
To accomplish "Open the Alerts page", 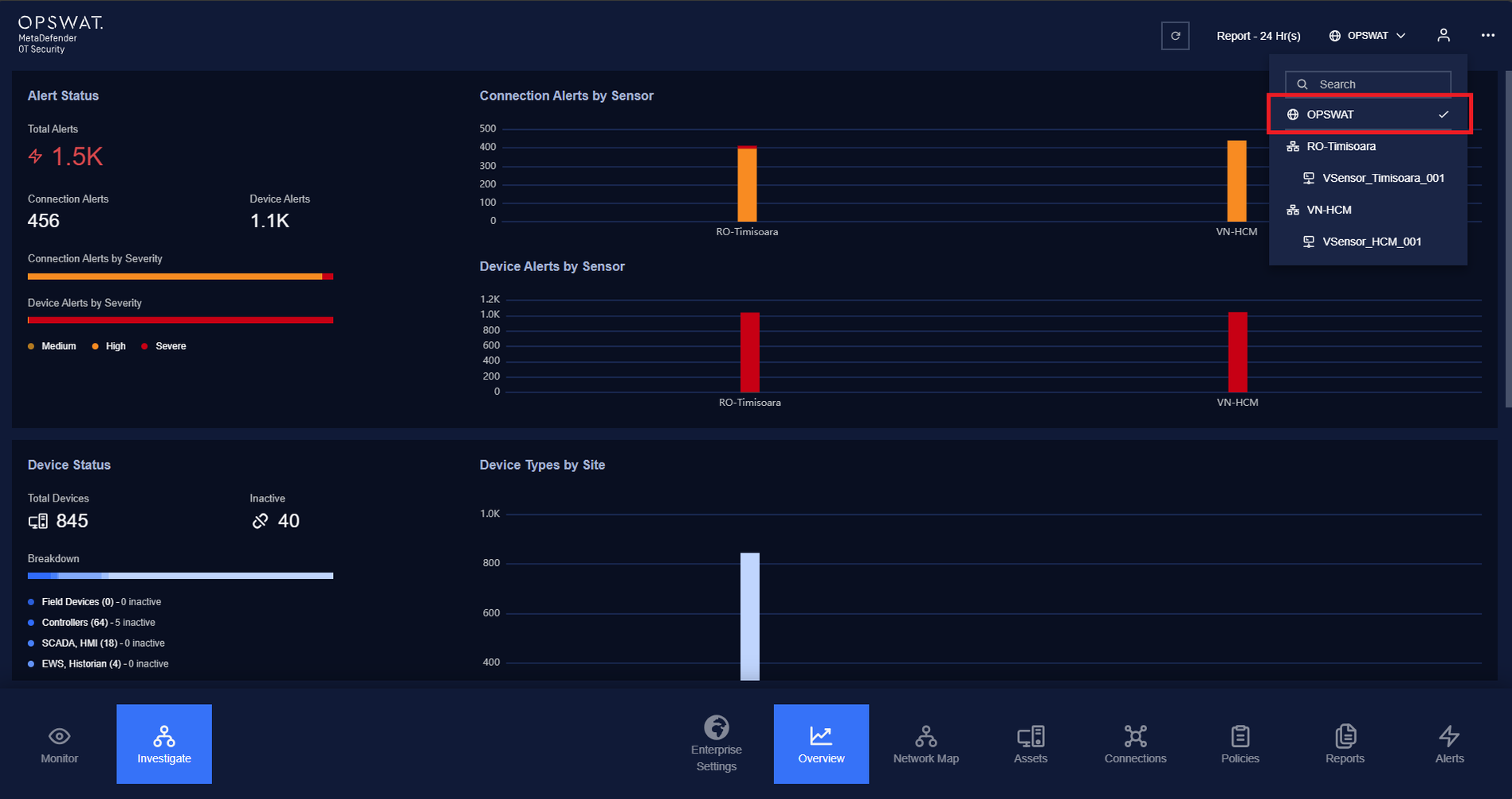I will click(x=1449, y=744).
